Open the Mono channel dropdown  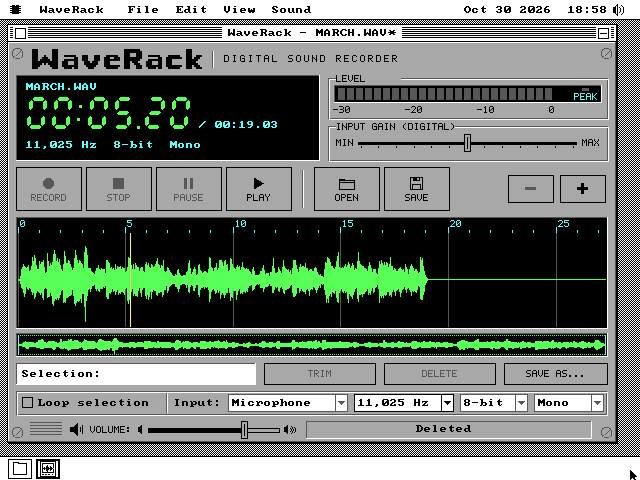pos(569,403)
